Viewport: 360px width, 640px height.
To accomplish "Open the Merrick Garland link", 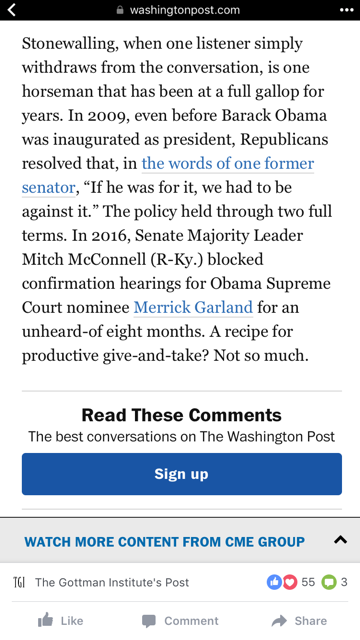I will (x=193, y=307).
